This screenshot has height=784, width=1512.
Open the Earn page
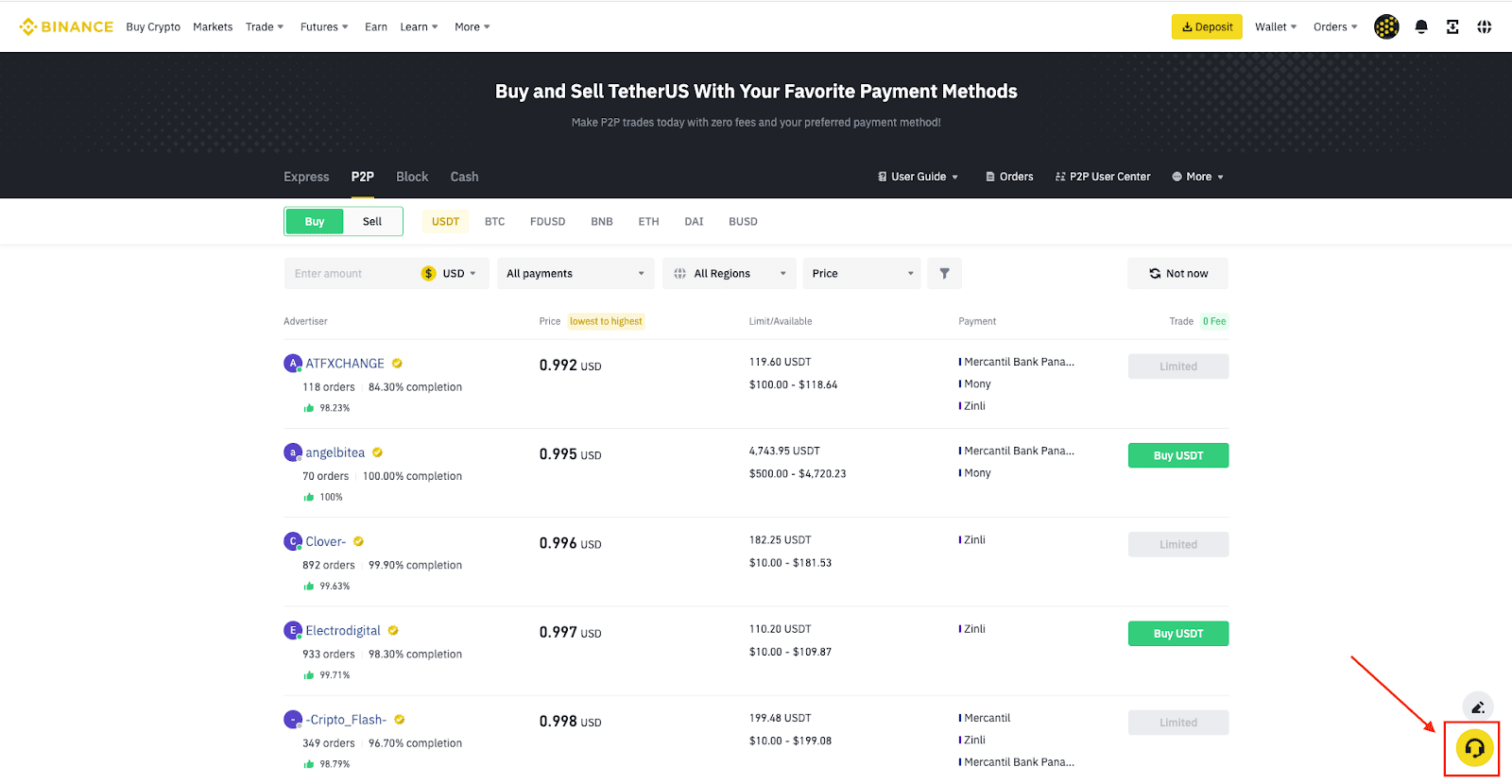pos(376,26)
